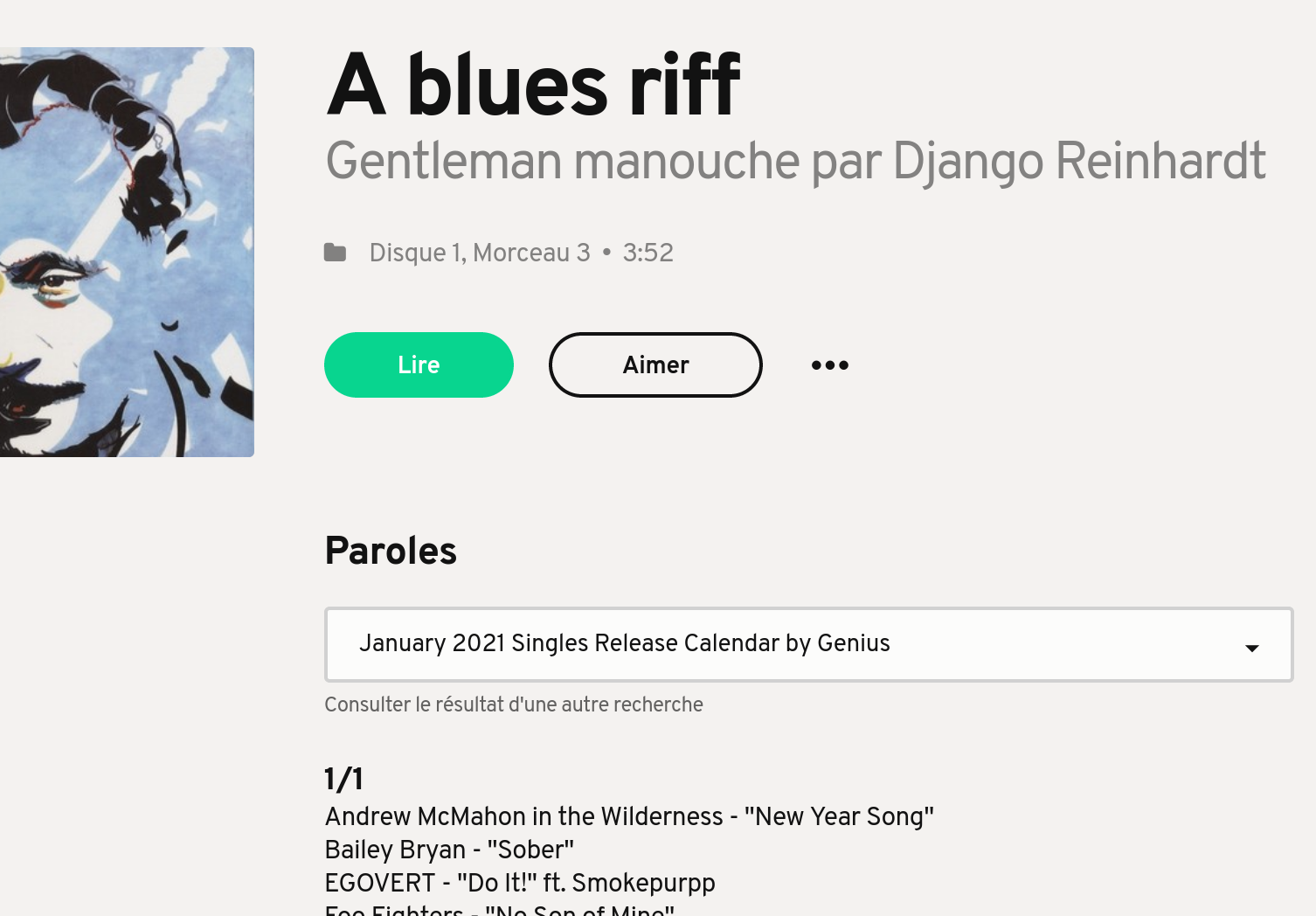Click the track duration 3:52

[x=648, y=253]
